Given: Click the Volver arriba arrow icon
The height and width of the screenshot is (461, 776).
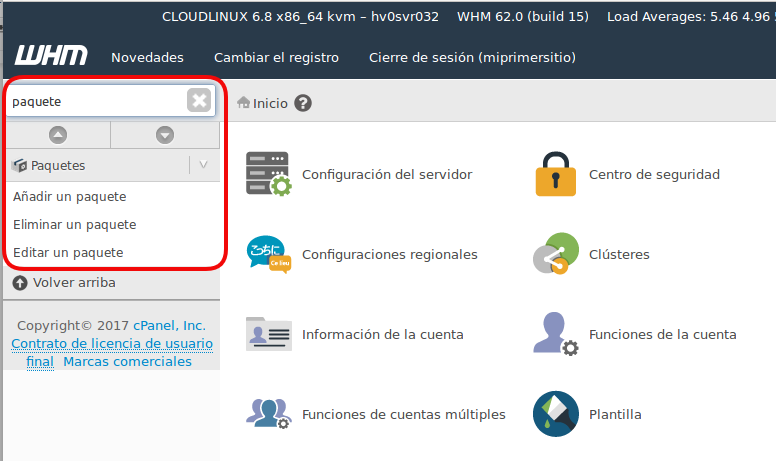Looking at the screenshot, I should tap(20, 283).
